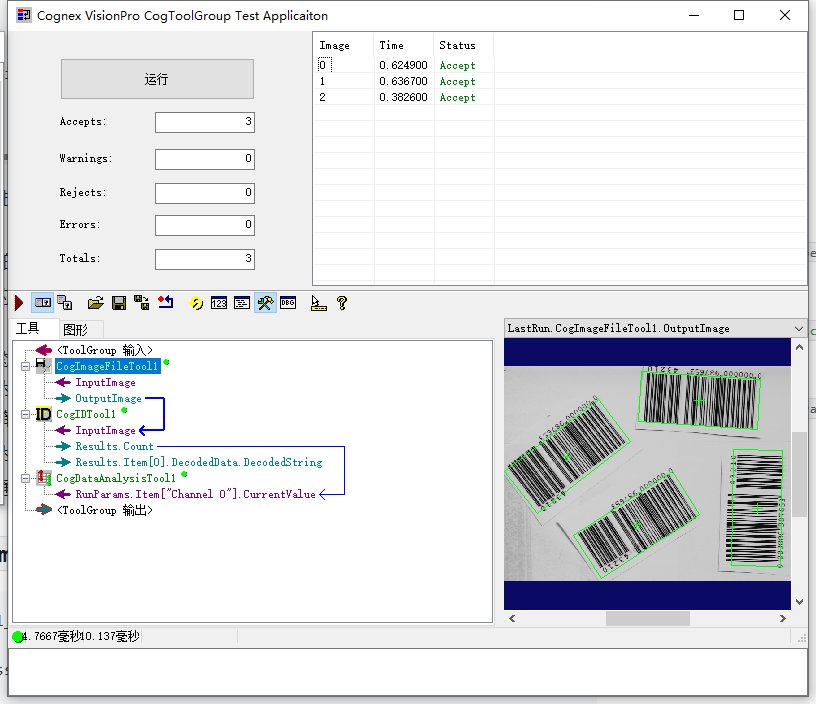
Task: Switch to the 图形 tab
Action: 75,329
